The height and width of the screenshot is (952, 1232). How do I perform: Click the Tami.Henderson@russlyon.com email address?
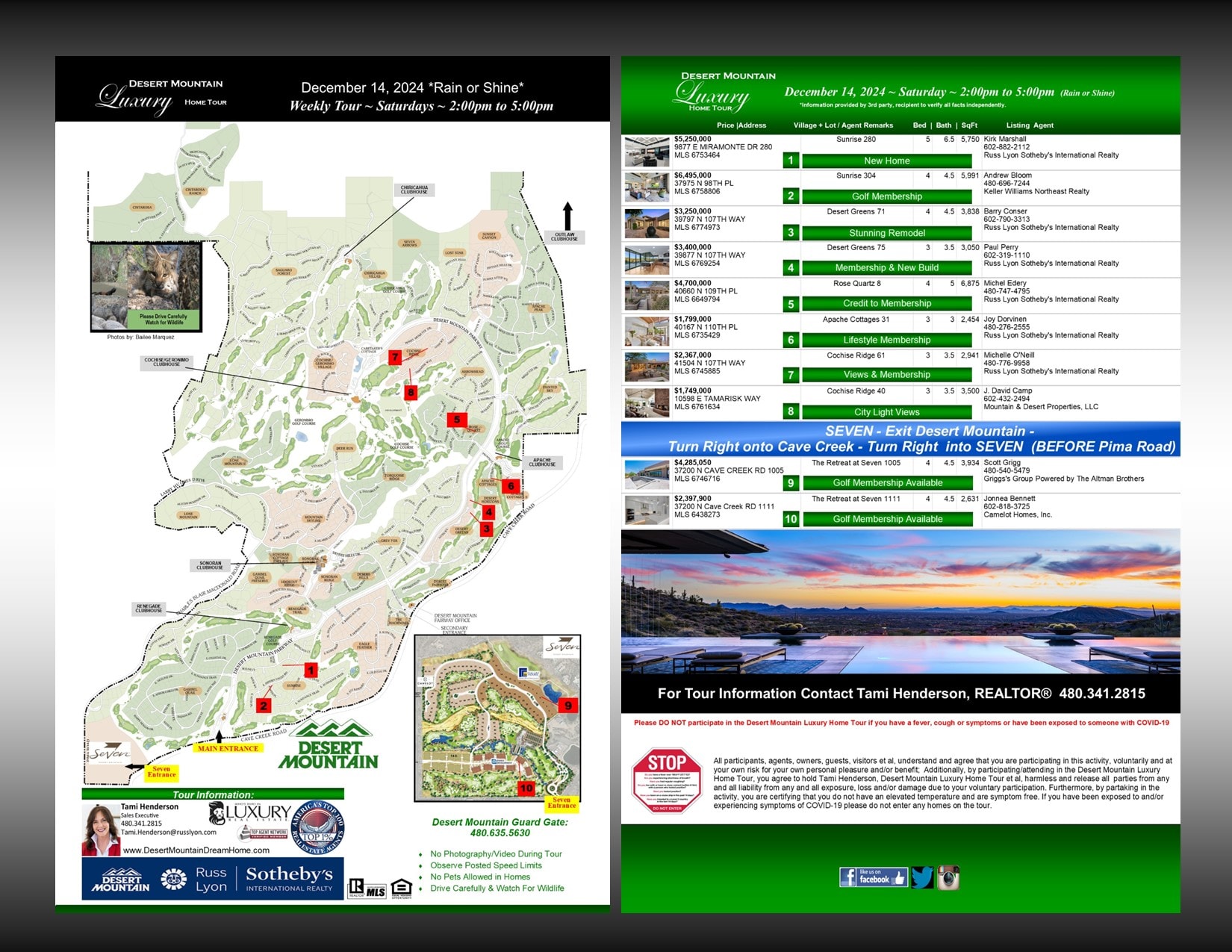[x=169, y=832]
